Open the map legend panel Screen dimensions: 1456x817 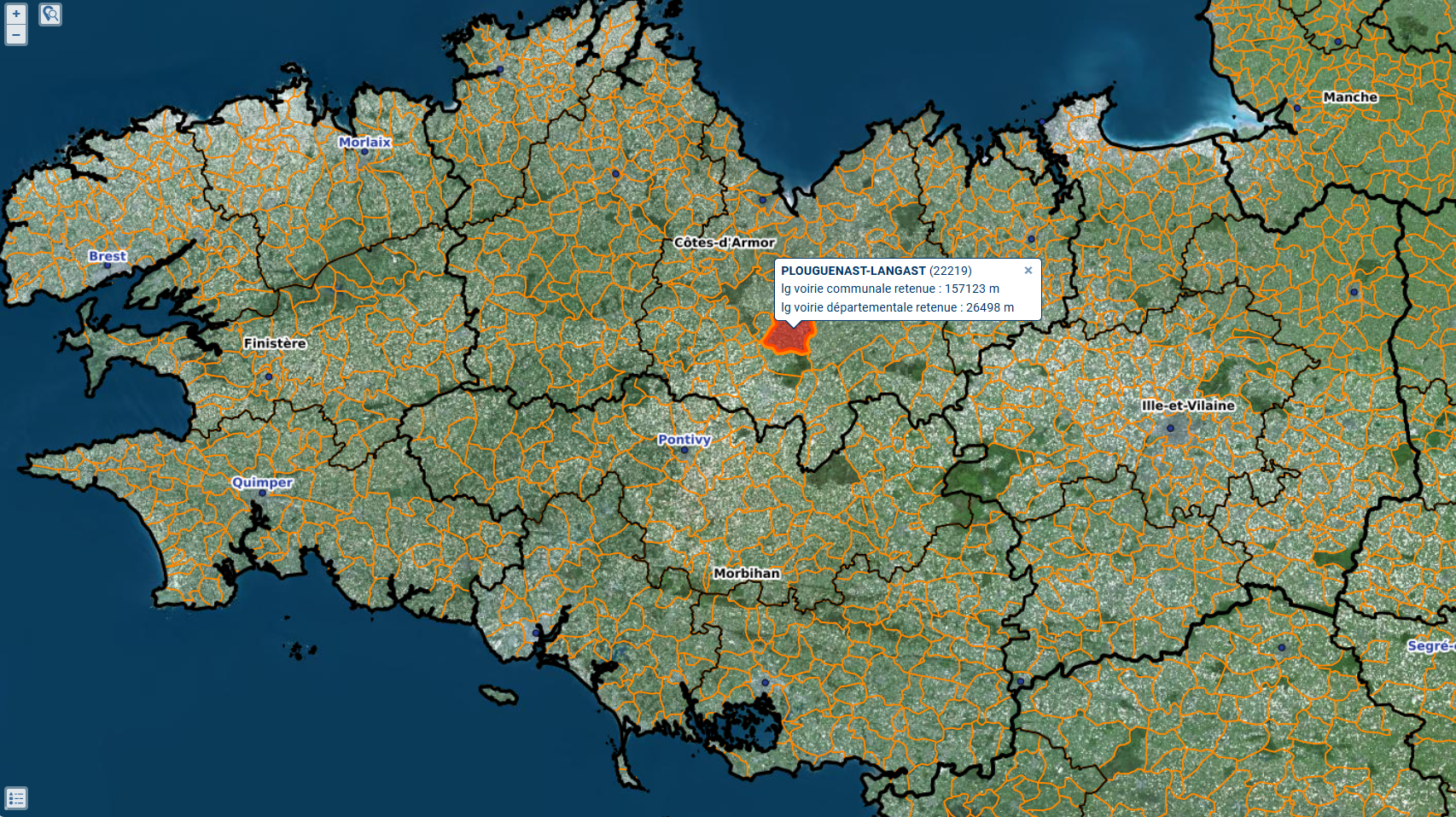pyautogui.click(x=16, y=798)
